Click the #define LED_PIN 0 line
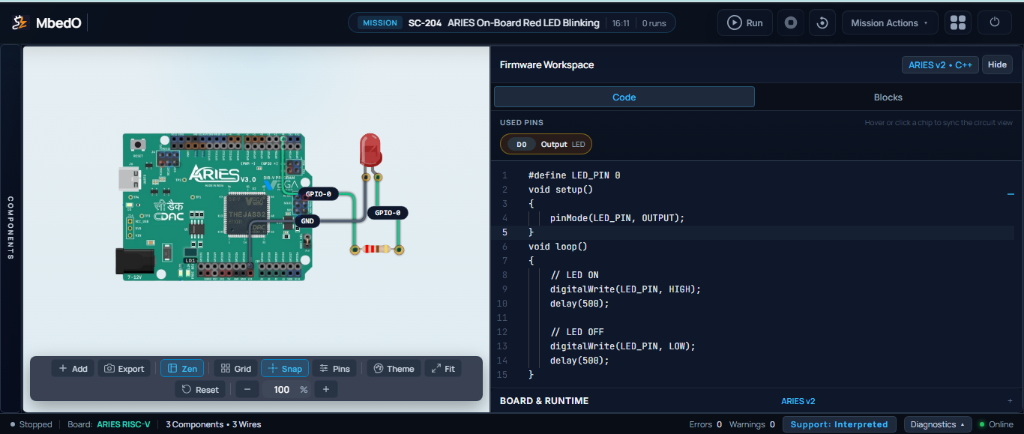The height and width of the screenshot is (434, 1024). 574,176
